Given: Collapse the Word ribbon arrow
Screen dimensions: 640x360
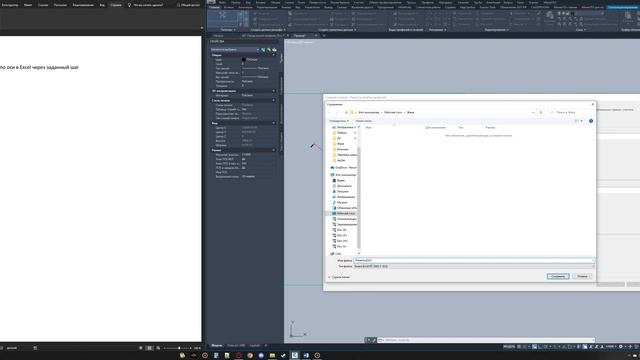Looking at the screenshot, I should coord(202,28).
